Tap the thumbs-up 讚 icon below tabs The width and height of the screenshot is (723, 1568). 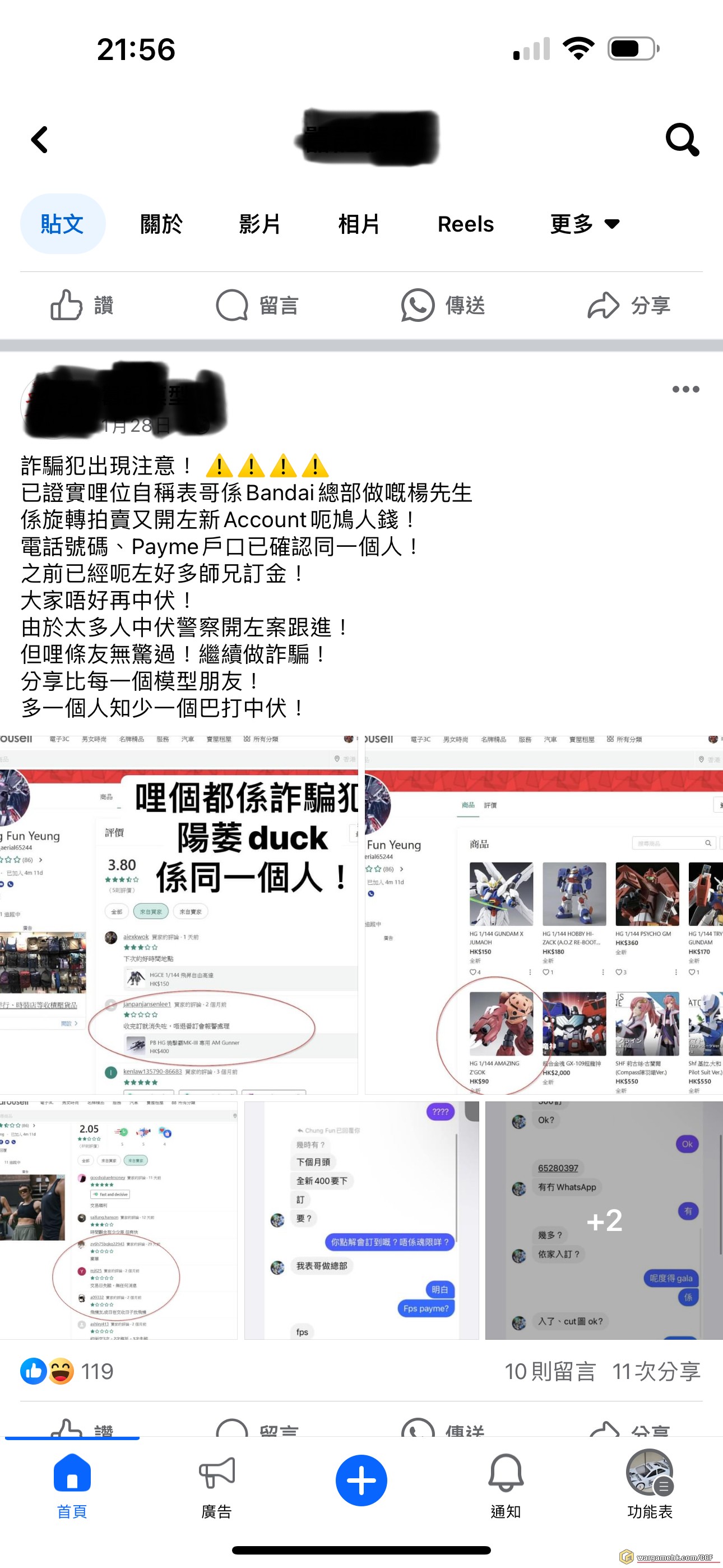click(x=67, y=305)
